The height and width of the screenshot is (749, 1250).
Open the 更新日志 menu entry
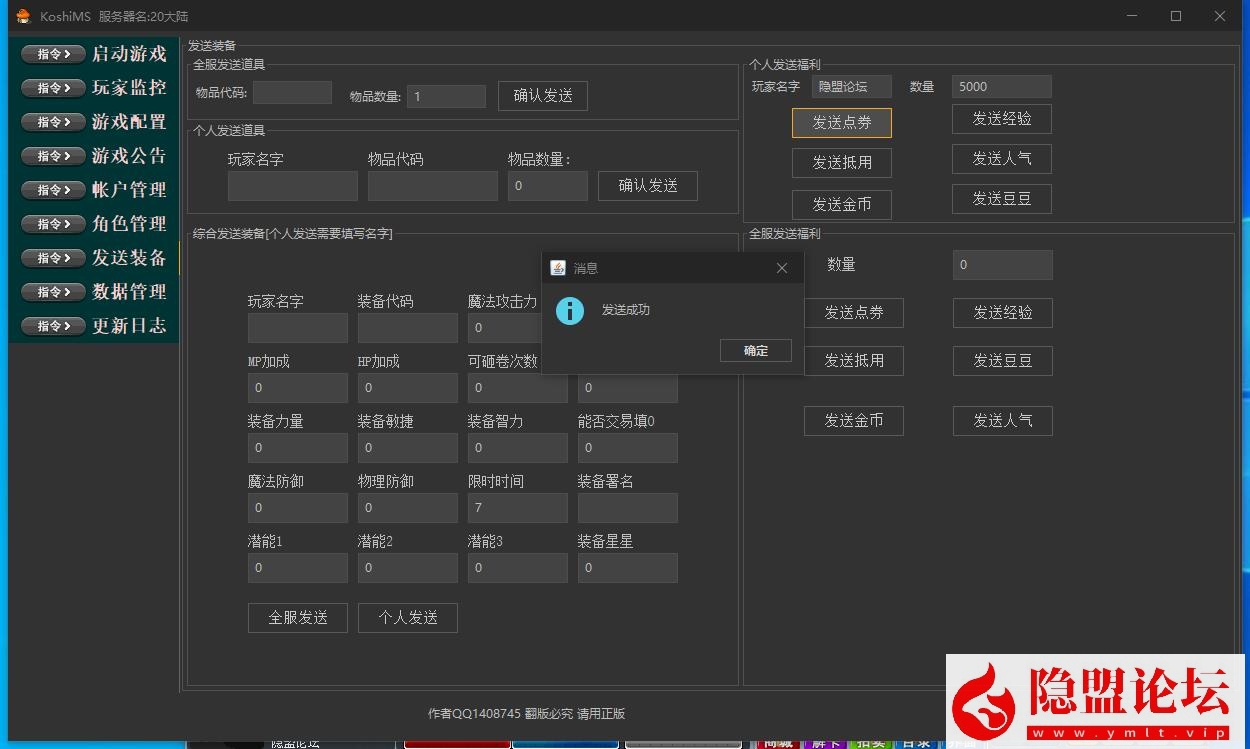(x=129, y=326)
